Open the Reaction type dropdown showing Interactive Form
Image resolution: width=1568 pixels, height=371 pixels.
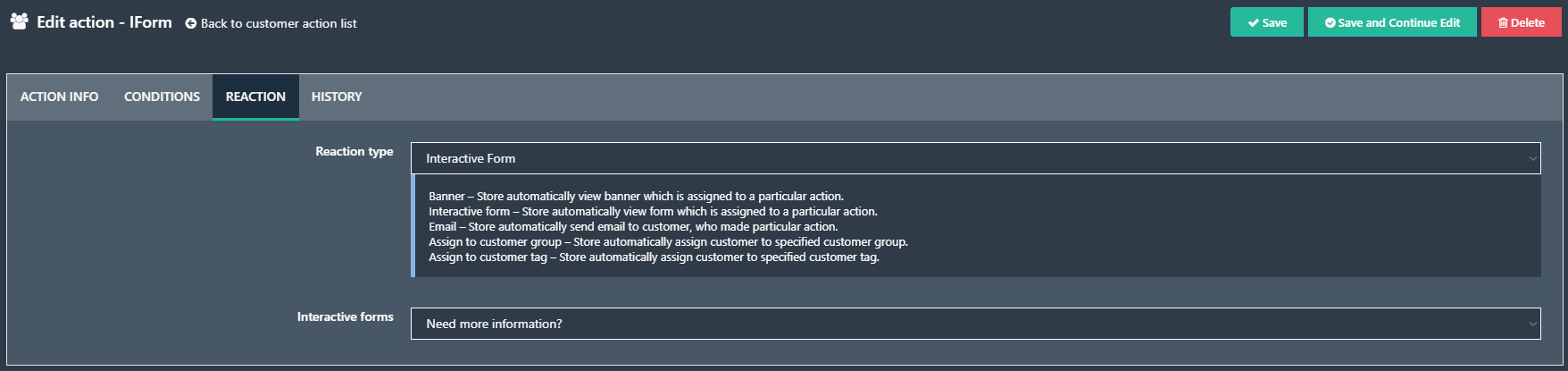[x=975, y=158]
